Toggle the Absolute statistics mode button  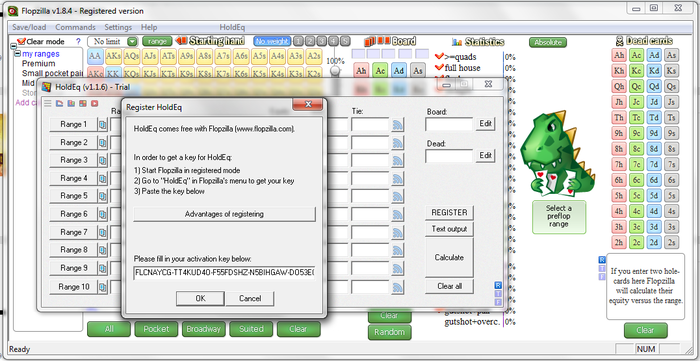point(548,42)
